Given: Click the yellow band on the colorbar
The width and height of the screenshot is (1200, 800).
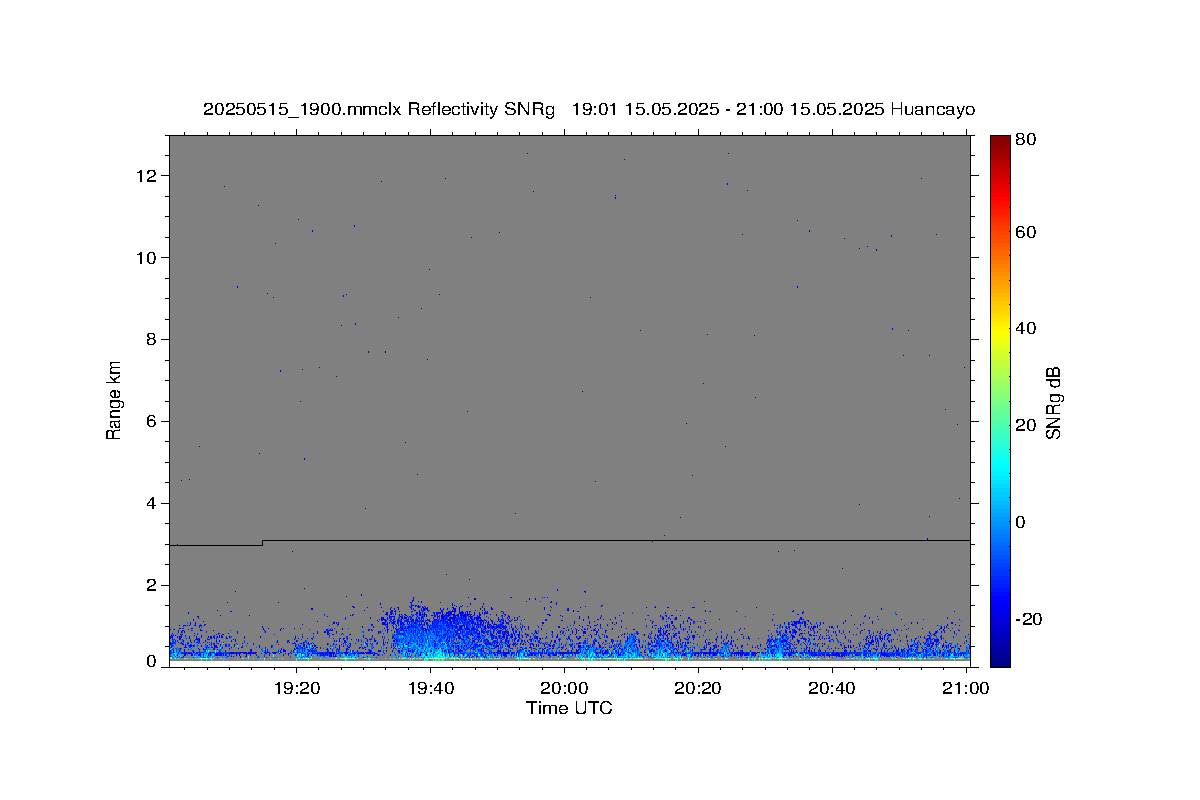Looking at the screenshot, I should (x=1000, y=330).
